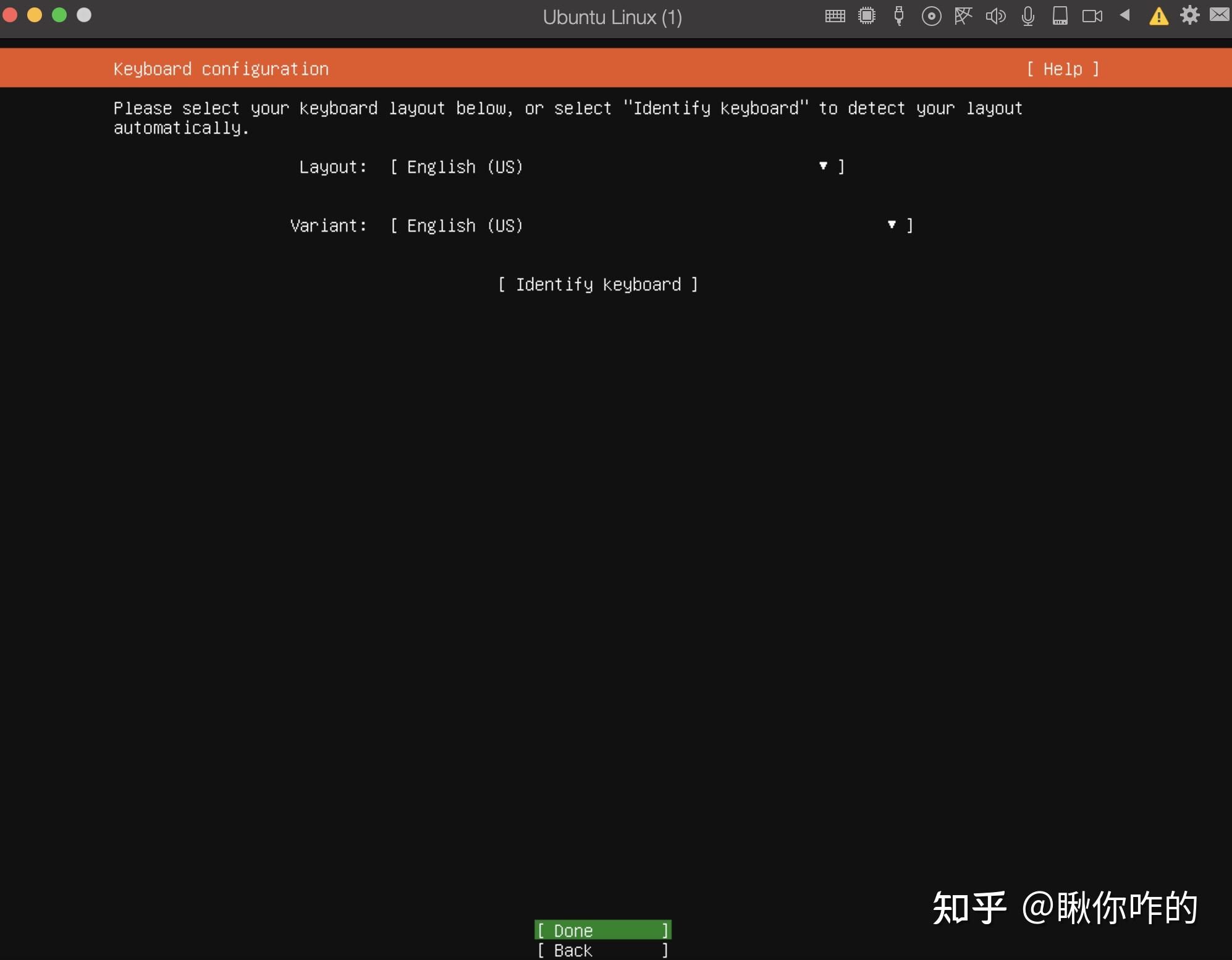Open the USB devices icon

[899, 16]
